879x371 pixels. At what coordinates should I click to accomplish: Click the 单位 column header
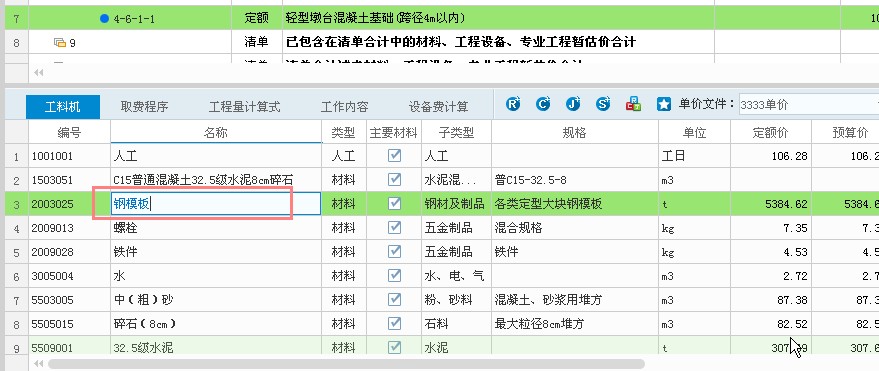[694, 132]
